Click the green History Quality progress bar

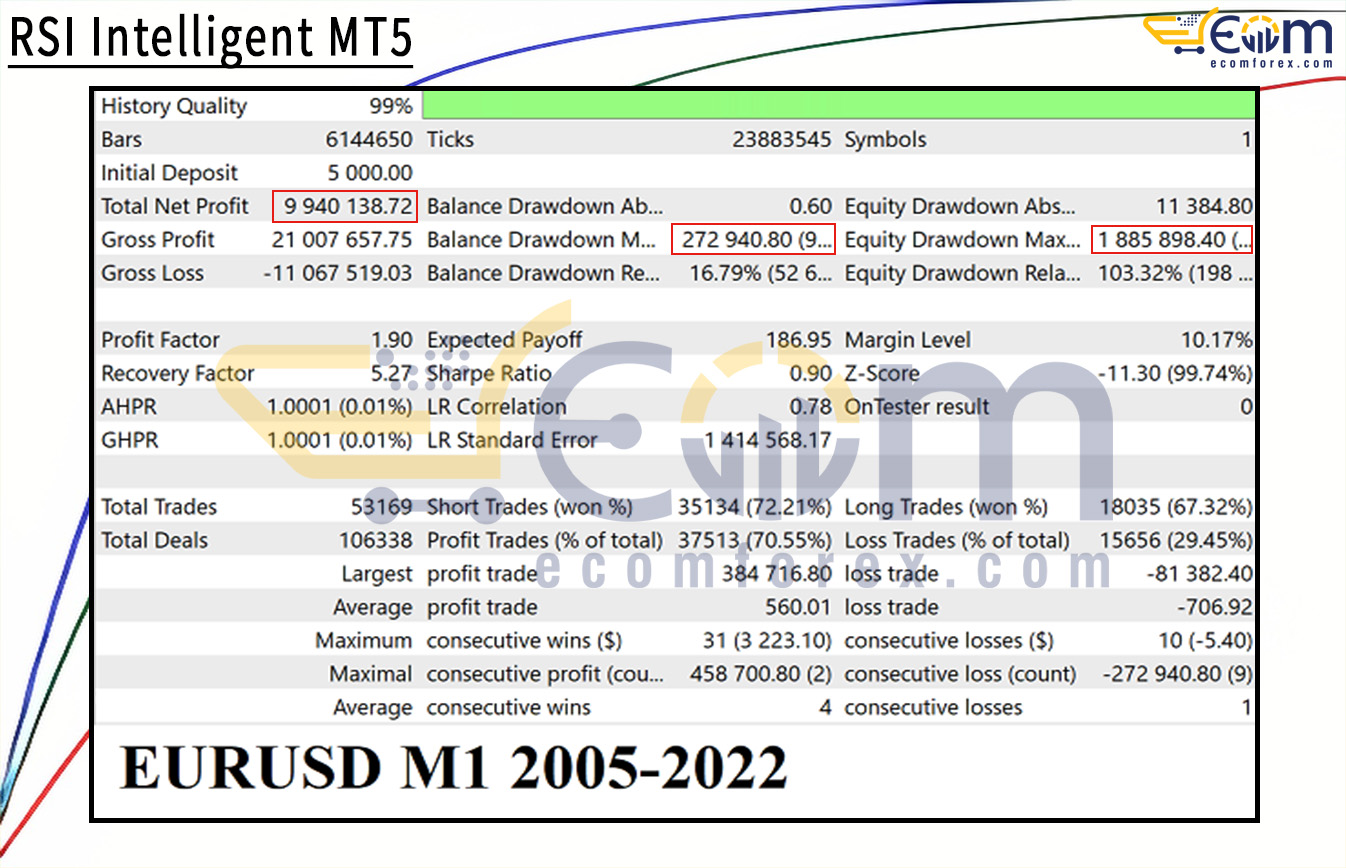(x=838, y=106)
